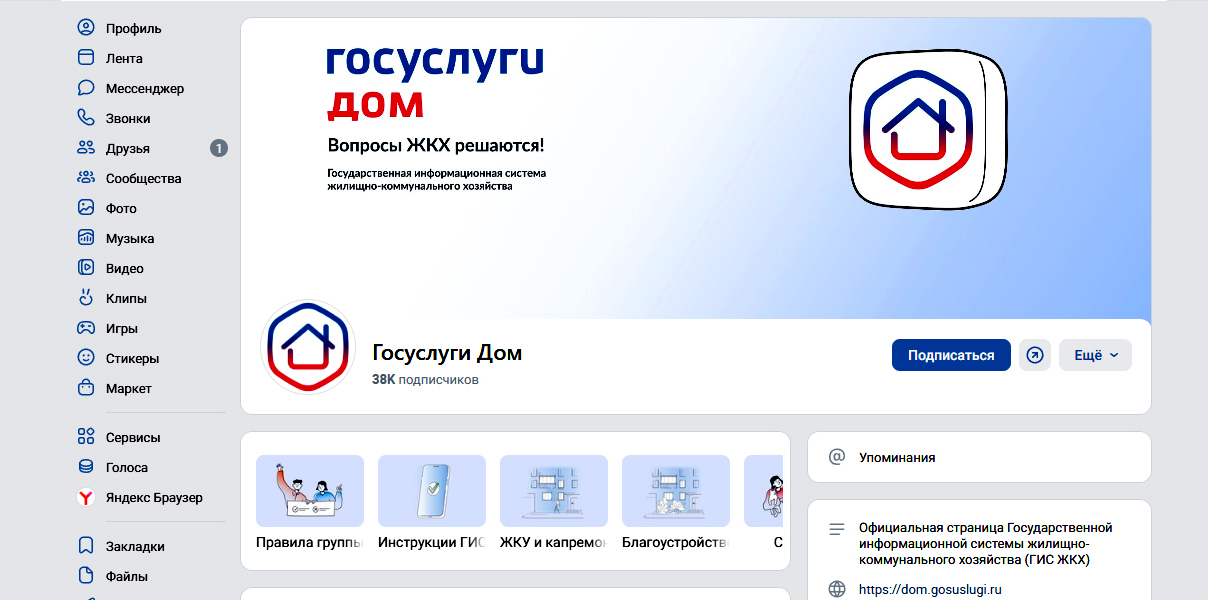Image resolution: width=1208 pixels, height=600 pixels.
Task: Subscribe with the Подписаться button
Action: [951, 355]
